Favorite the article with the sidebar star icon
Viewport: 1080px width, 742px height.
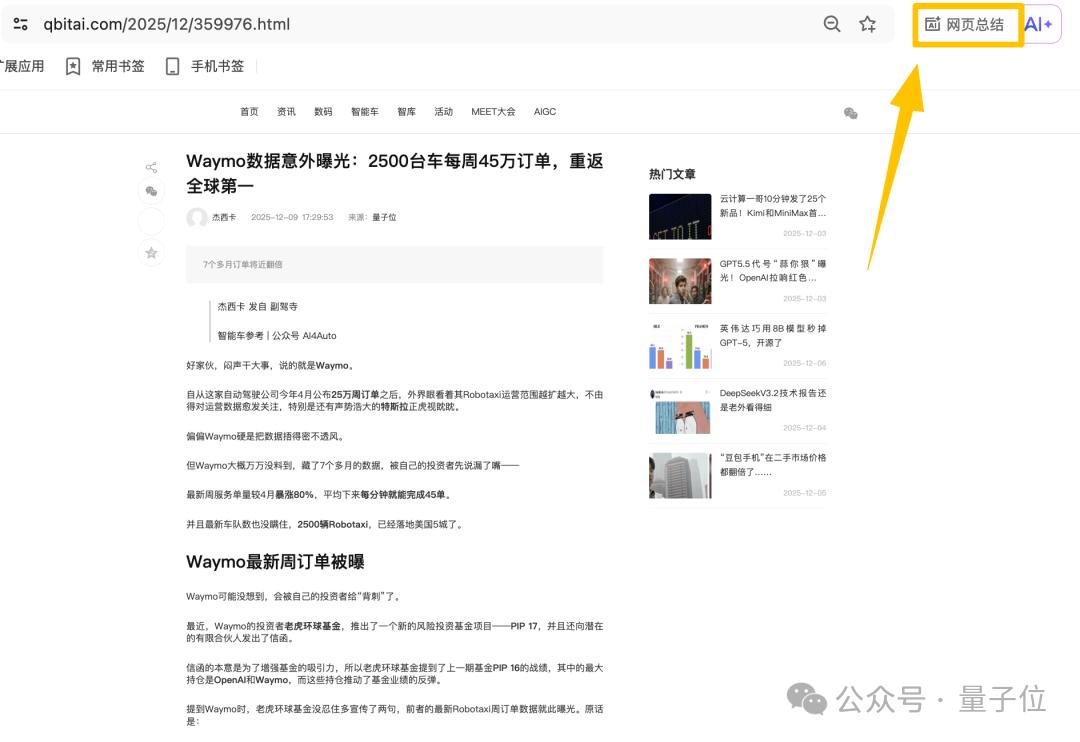151,254
